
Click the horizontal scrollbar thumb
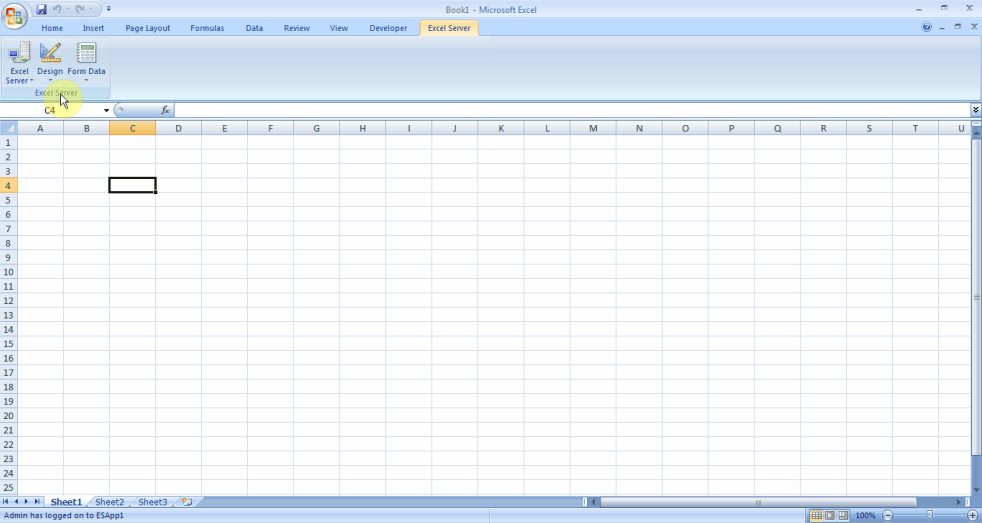758,502
